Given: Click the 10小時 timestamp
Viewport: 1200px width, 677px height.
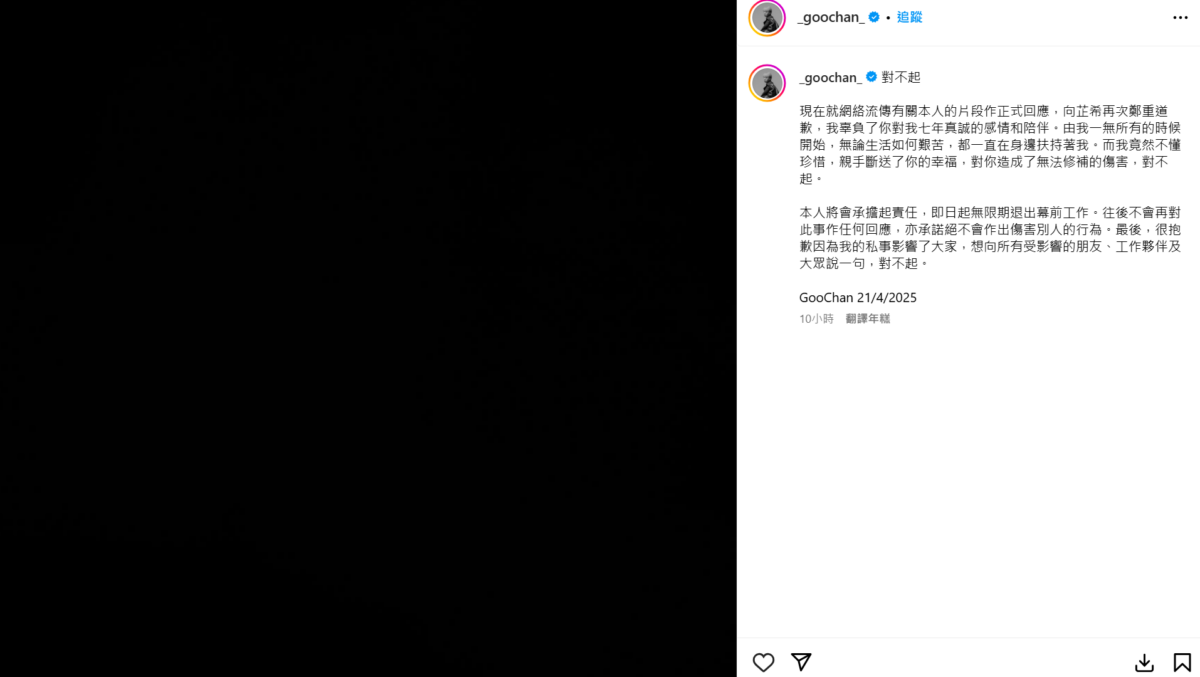Looking at the screenshot, I should 816,318.
